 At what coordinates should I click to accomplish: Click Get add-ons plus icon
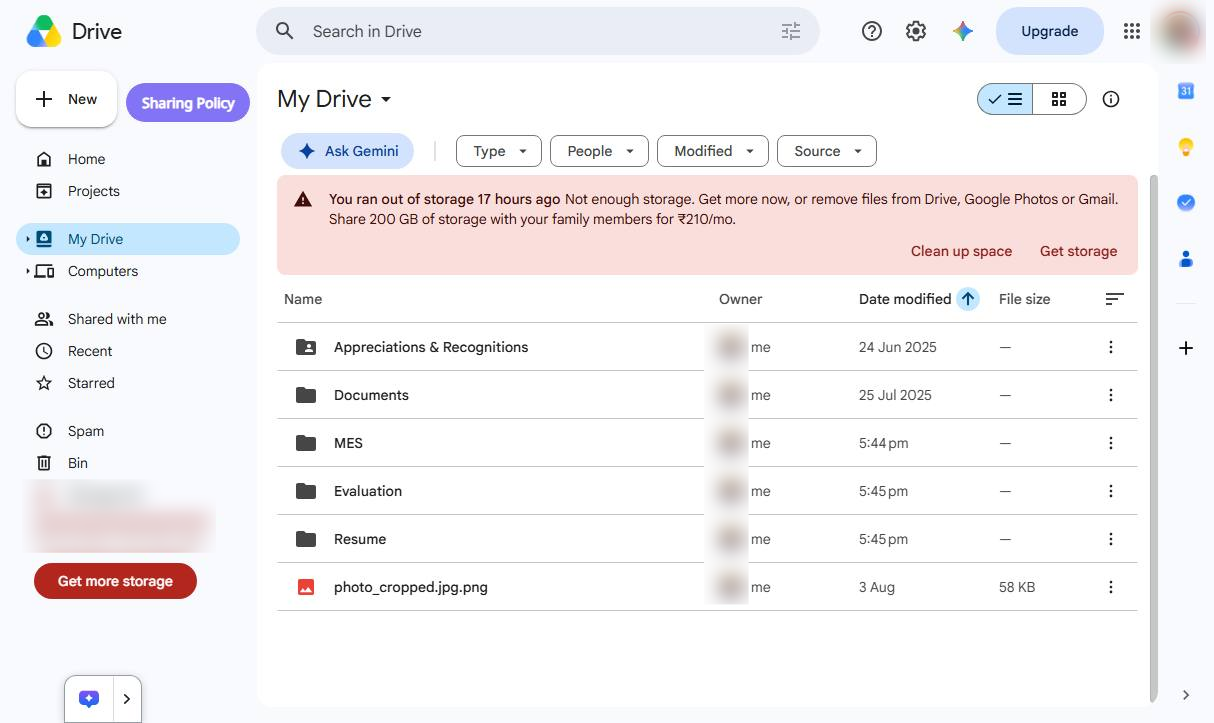(x=1186, y=348)
